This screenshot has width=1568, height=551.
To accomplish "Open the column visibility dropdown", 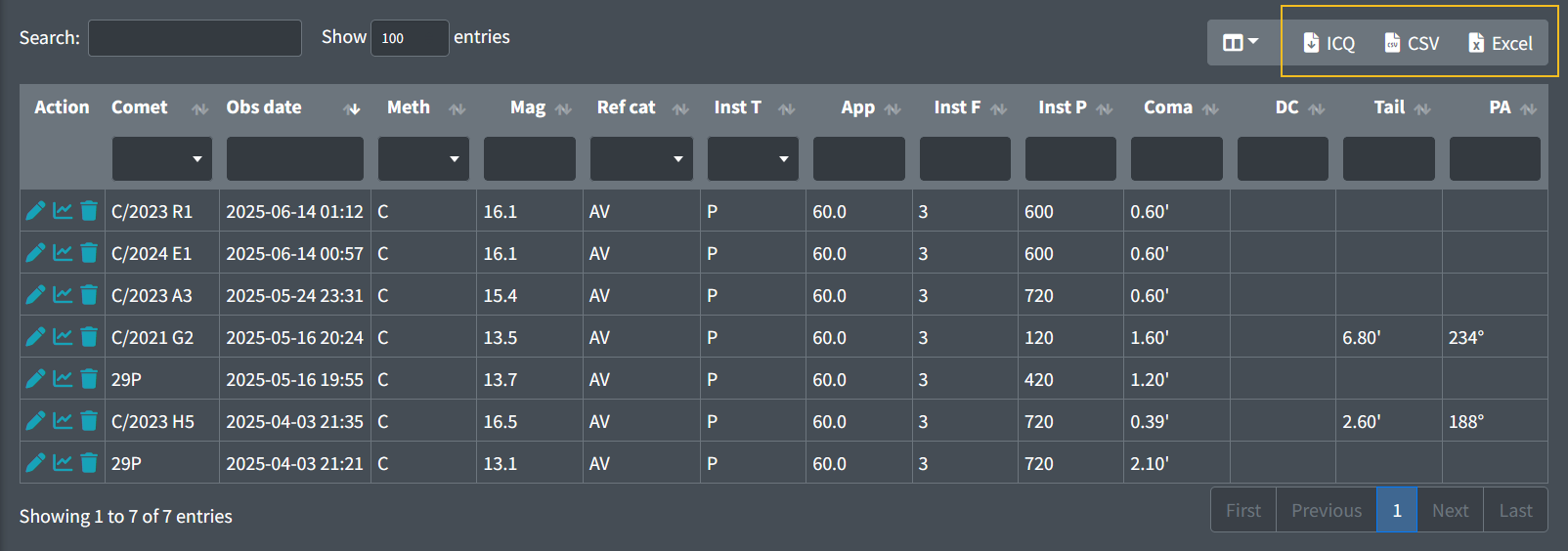I will 1241,43.
